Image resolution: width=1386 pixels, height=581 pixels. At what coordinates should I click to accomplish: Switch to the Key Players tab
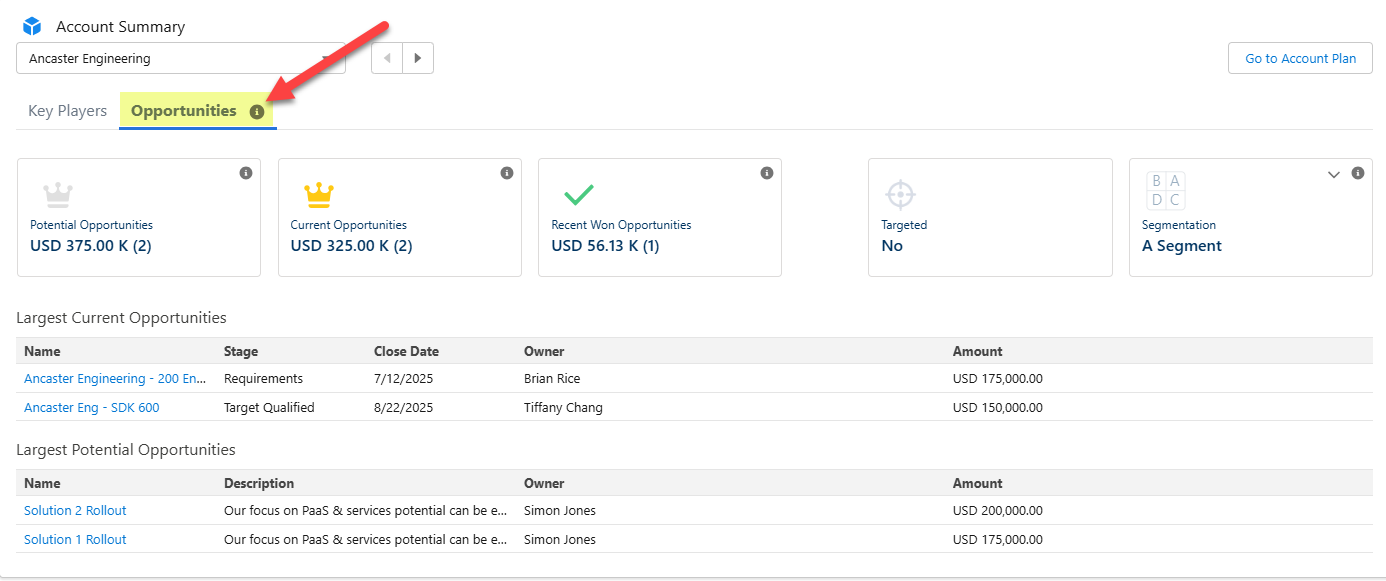pyautogui.click(x=67, y=111)
